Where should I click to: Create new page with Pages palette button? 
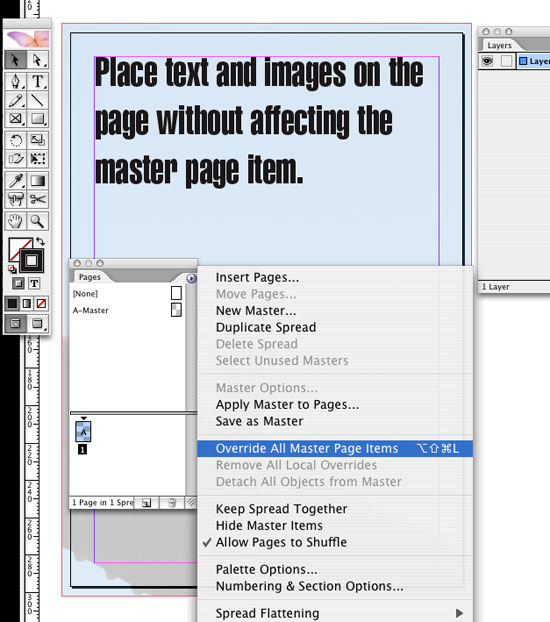(146, 503)
